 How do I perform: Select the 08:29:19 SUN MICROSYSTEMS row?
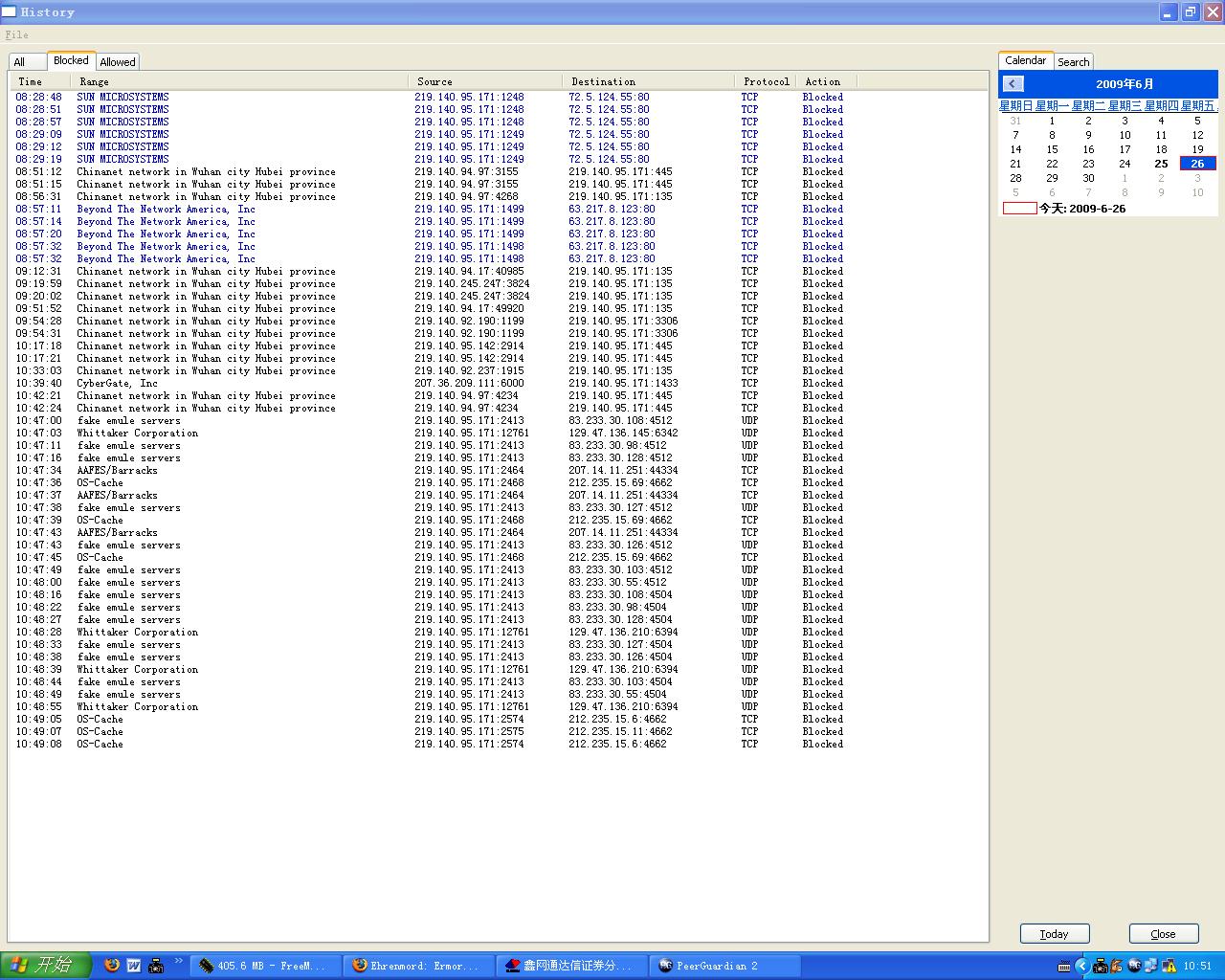tap(498, 159)
